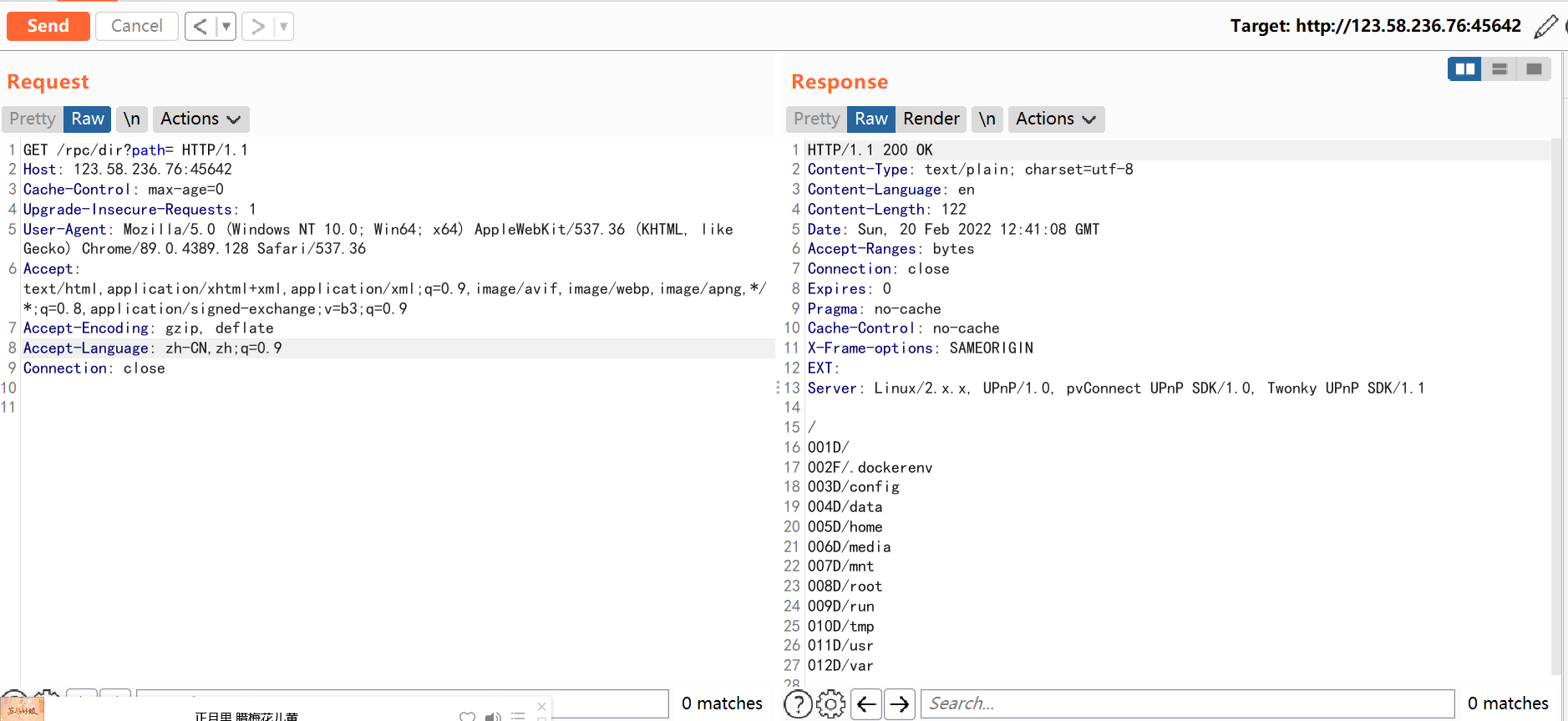1568x721 pixels.
Task: Switch Request view to Pretty tab
Action: [x=33, y=119]
